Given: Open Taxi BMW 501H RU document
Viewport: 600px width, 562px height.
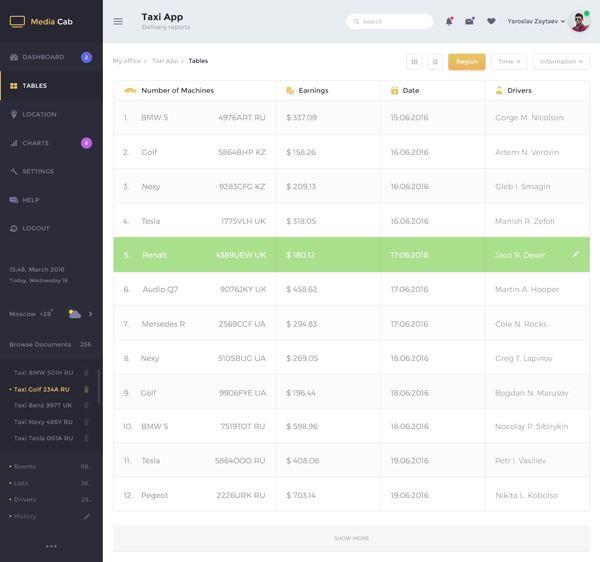Looking at the screenshot, I should click(x=43, y=373).
